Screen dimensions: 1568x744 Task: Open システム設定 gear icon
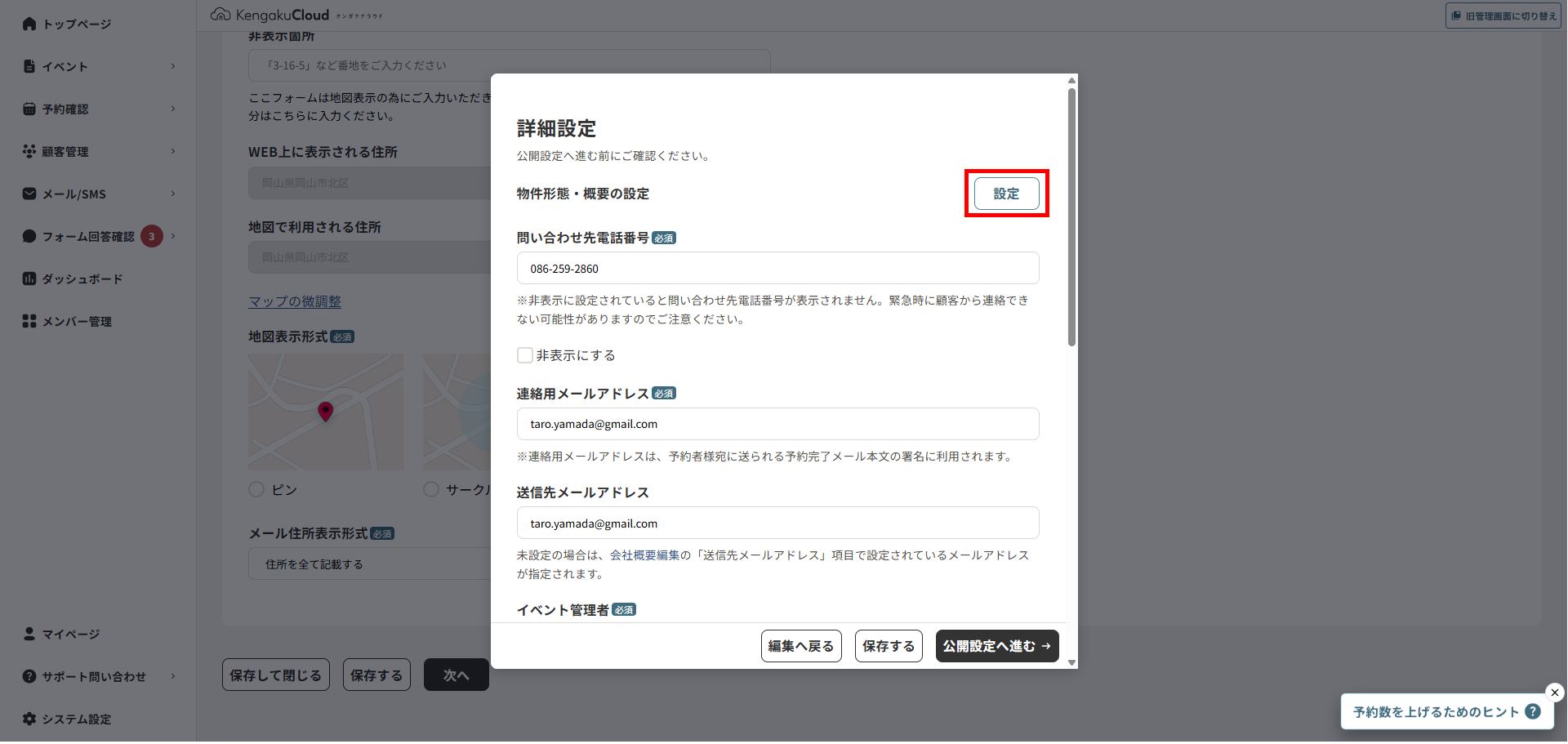pos(29,719)
